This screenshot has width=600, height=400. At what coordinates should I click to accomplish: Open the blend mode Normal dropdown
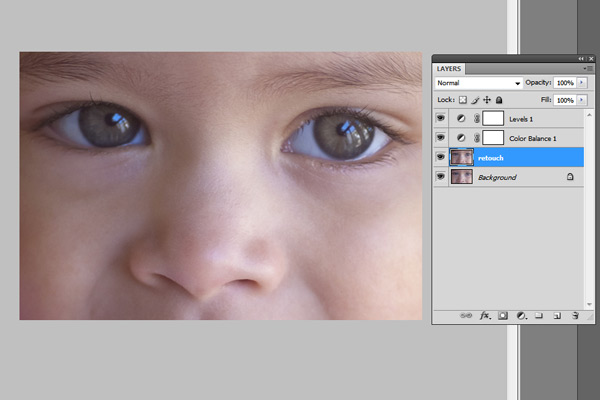click(x=478, y=83)
